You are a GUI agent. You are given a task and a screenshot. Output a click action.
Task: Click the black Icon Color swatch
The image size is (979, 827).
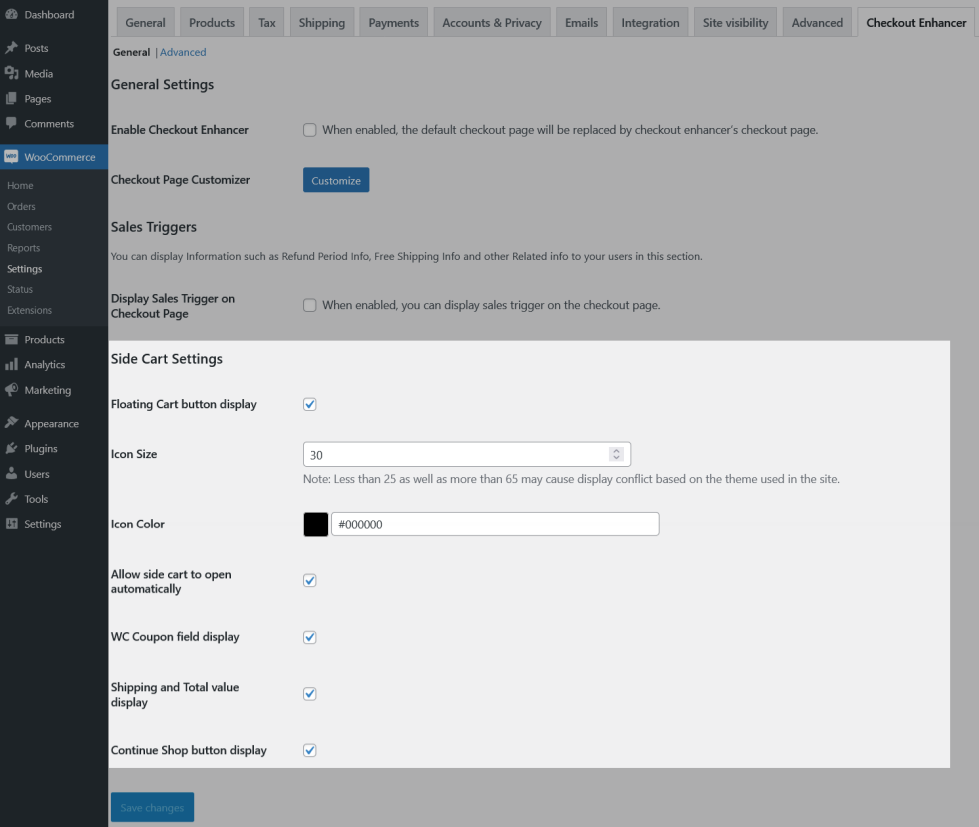[316, 524]
